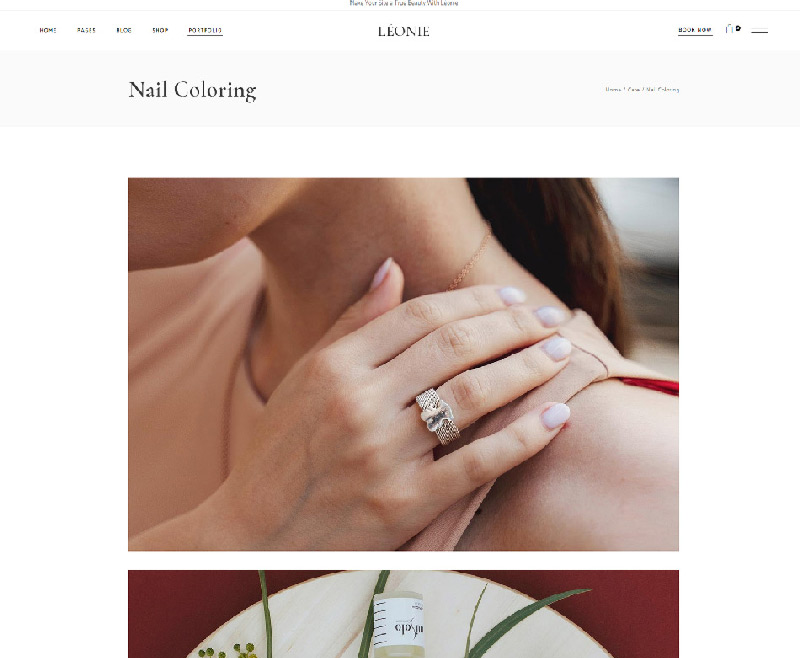Click the Nail Coloring breadcrumb item
Viewport: 800px width, 658px height.
click(662, 89)
